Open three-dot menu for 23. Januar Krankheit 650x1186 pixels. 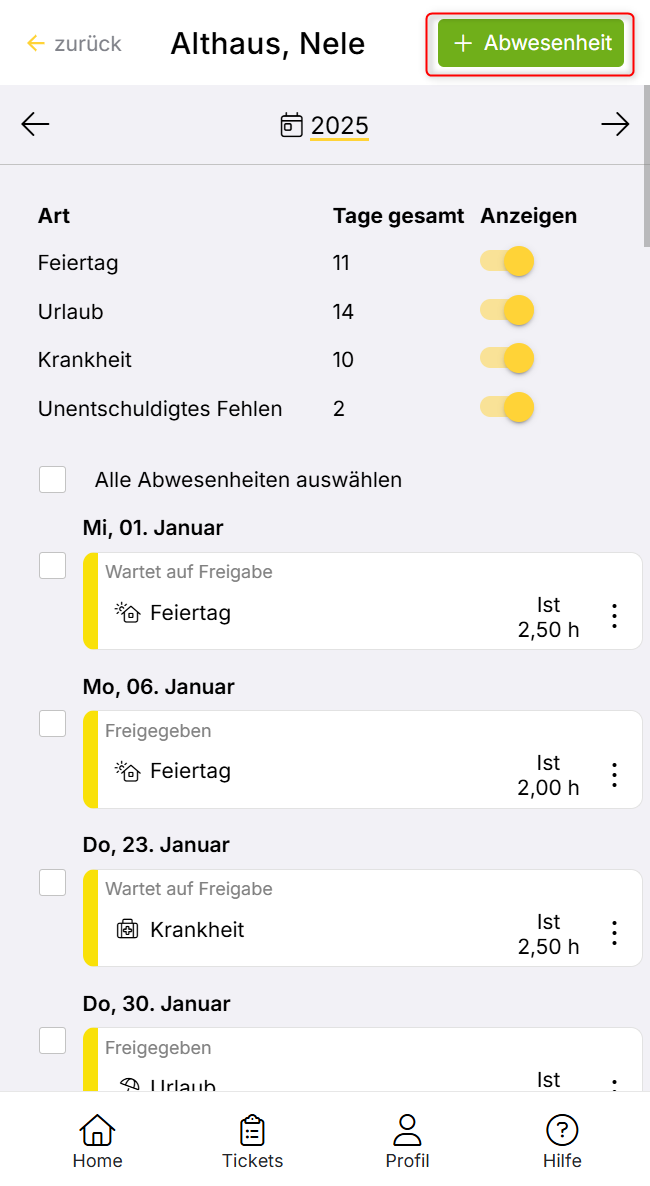click(x=614, y=933)
